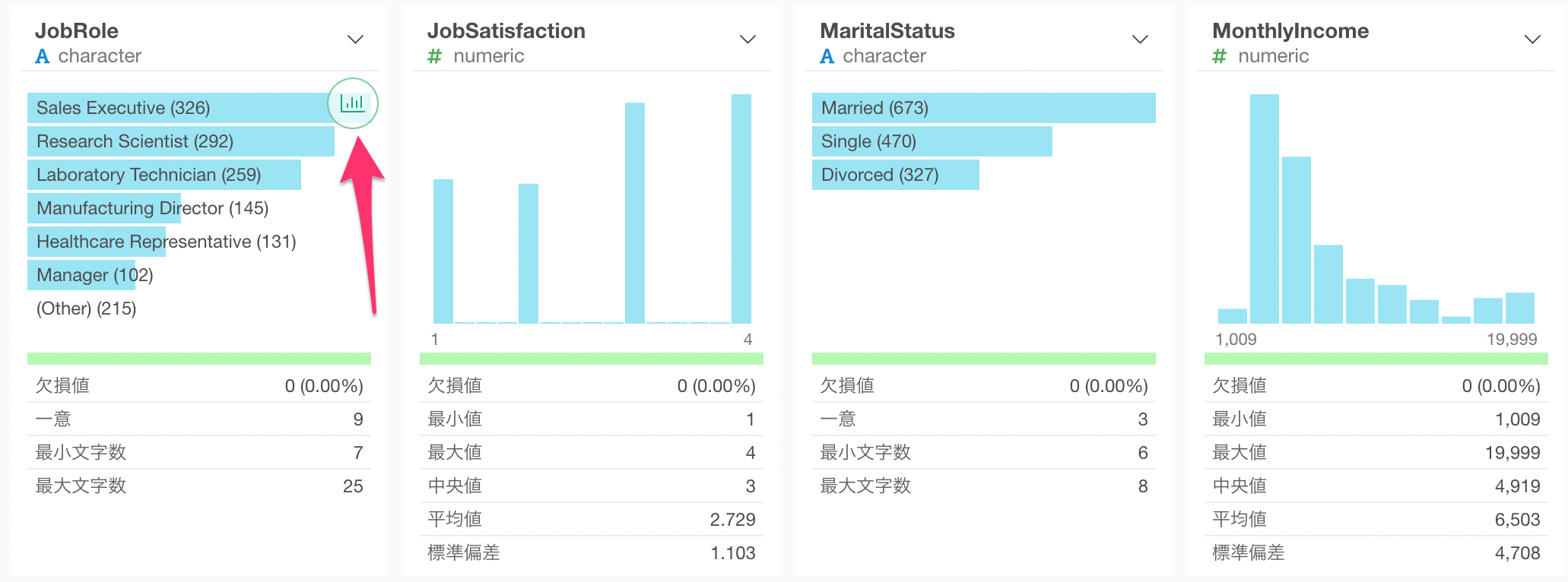
Task: Click the character type icon under JobRole
Action: point(43,56)
